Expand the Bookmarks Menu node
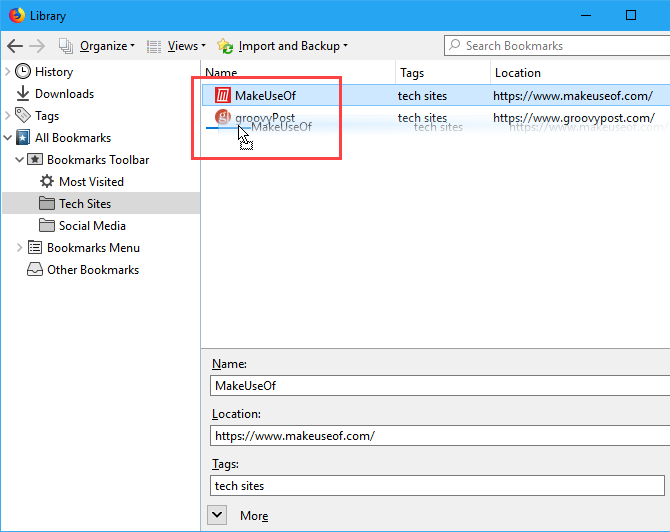The width and height of the screenshot is (670, 532). (19, 248)
